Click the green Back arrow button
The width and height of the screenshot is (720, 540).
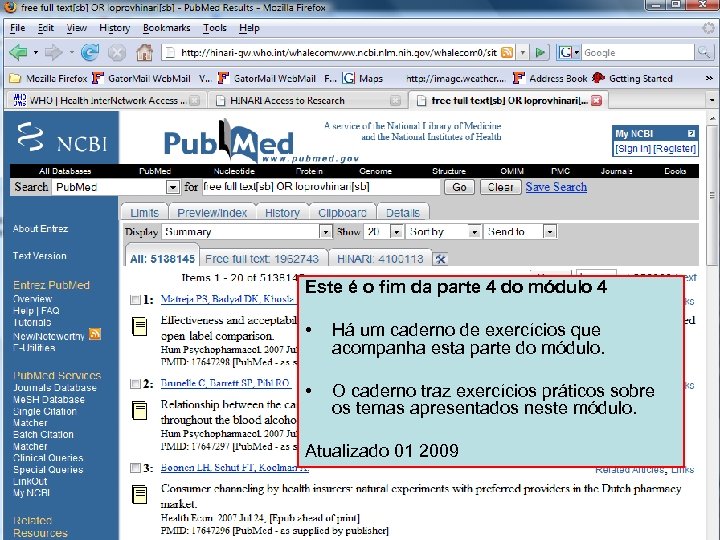[x=18, y=52]
